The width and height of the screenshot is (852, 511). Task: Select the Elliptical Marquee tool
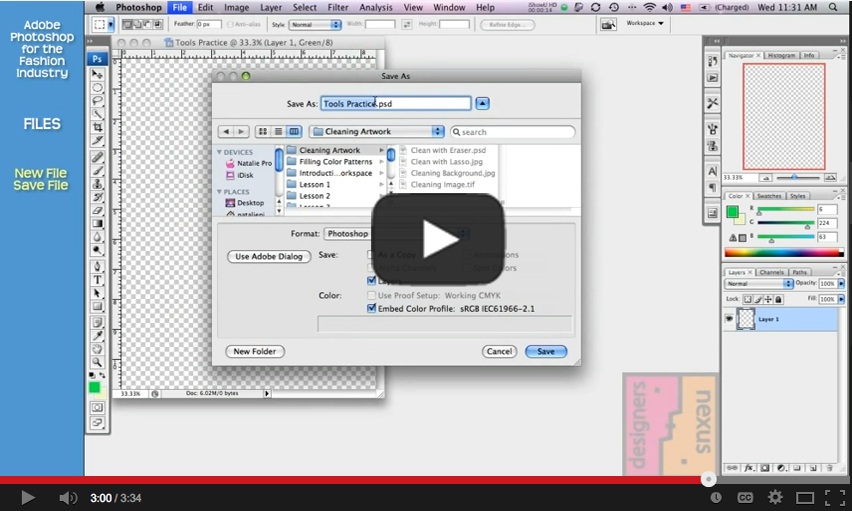point(97,88)
